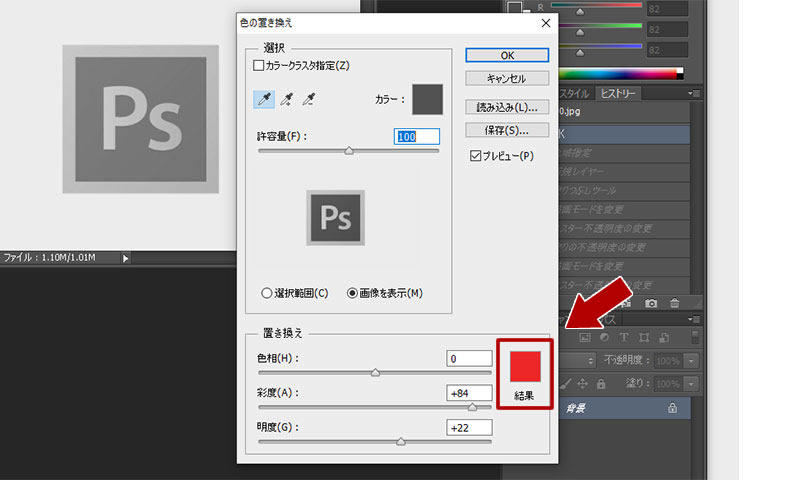Click the ファイル：1.10M/1.01M status text

(x=49, y=258)
